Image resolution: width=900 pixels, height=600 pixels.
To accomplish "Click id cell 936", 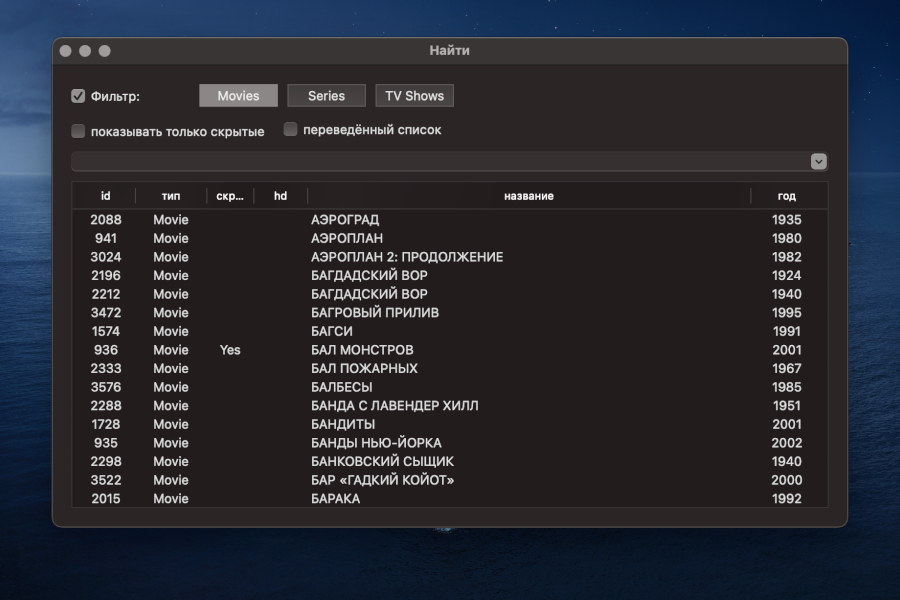I will coord(106,350).
